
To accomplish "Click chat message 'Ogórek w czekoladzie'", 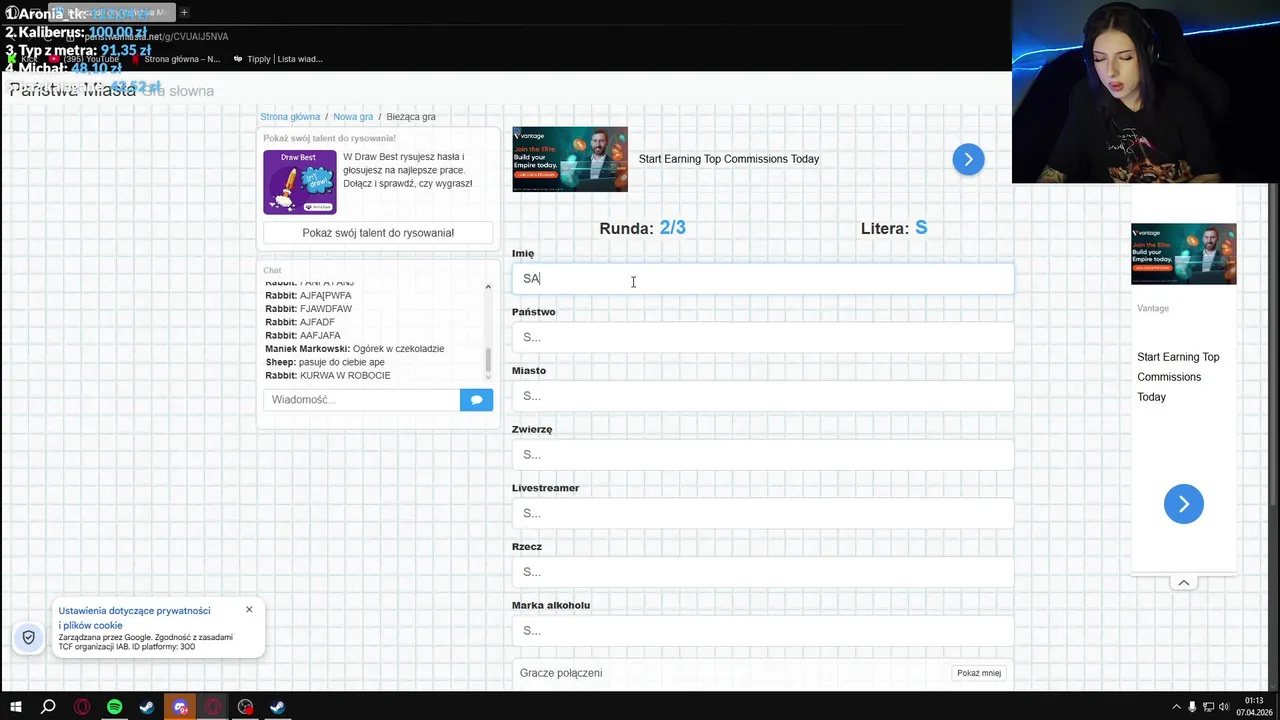I will coord(398,349).
